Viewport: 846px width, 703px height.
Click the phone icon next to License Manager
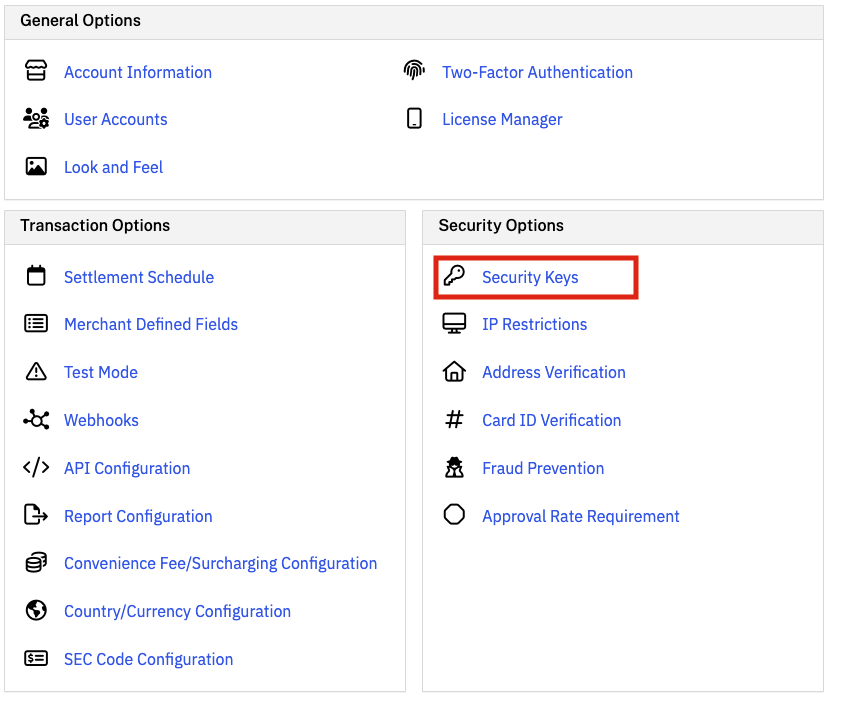(x=414, y=119)
